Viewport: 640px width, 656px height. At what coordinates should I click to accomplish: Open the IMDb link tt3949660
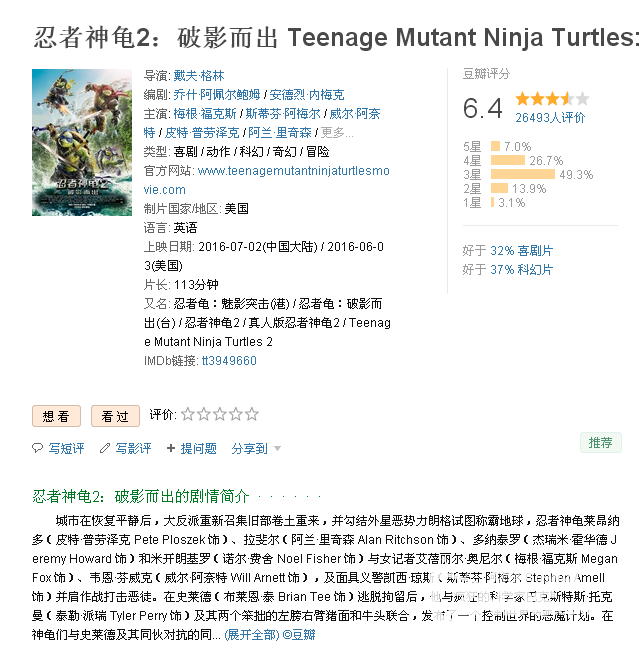[x=229, y=361]
